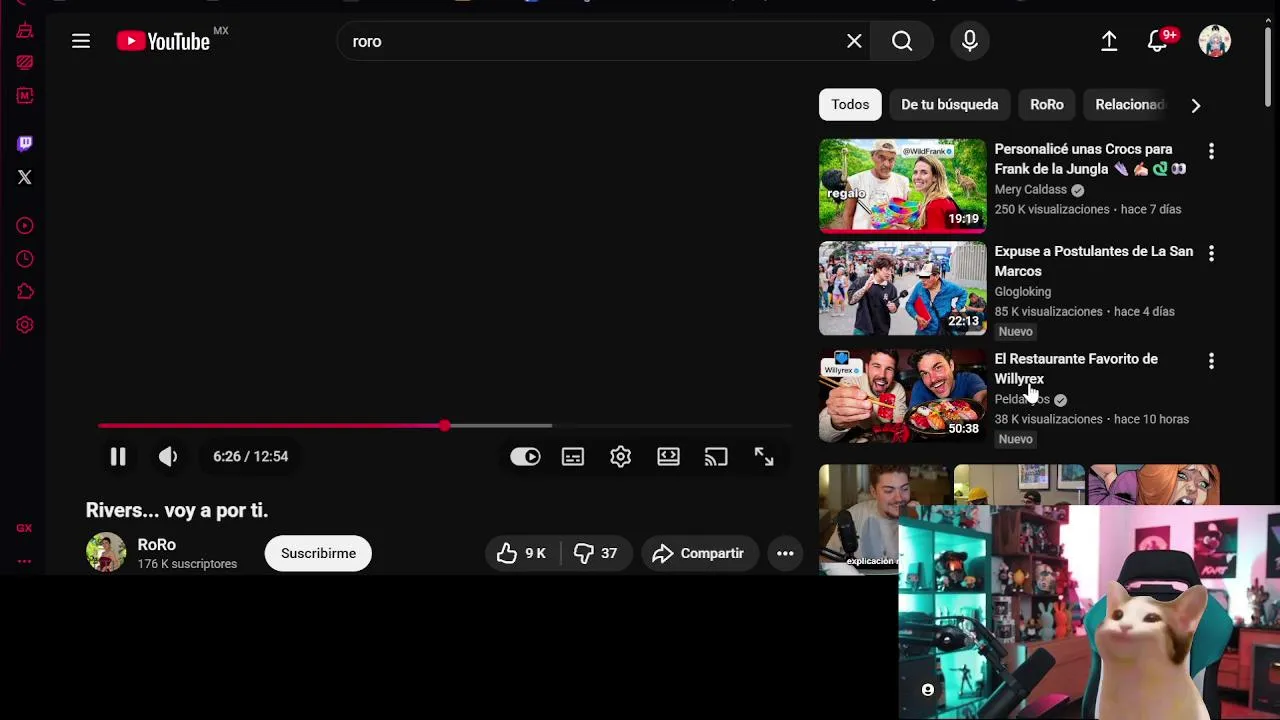Open the account avatar menu
Image resolution: width=1280 pixels, height=720 pixels.
[x=1215, y=41]
